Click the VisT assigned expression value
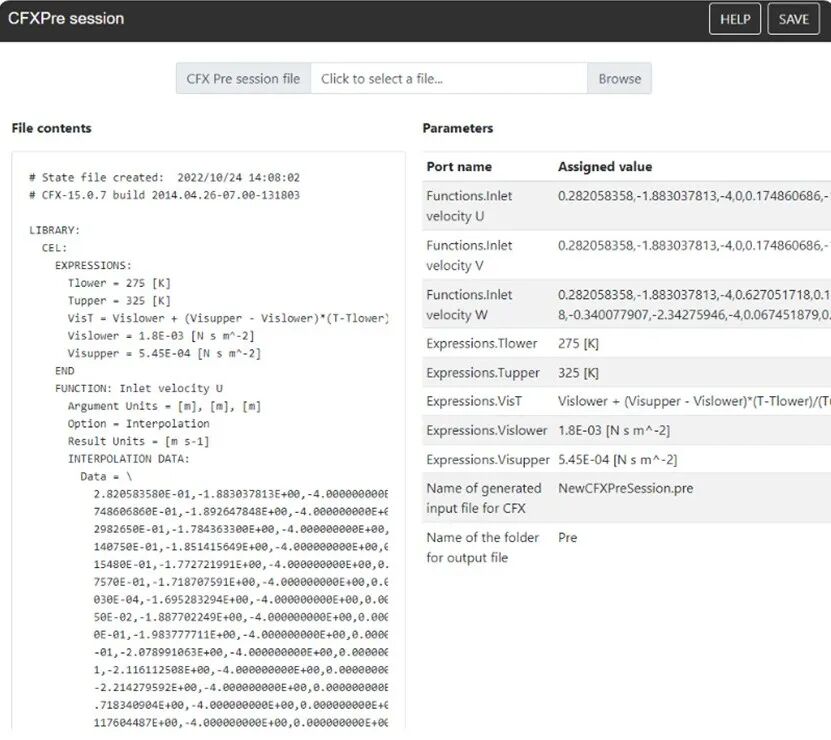Image resolution: width=831 pixels, height=740 pixels. [694, 401]
